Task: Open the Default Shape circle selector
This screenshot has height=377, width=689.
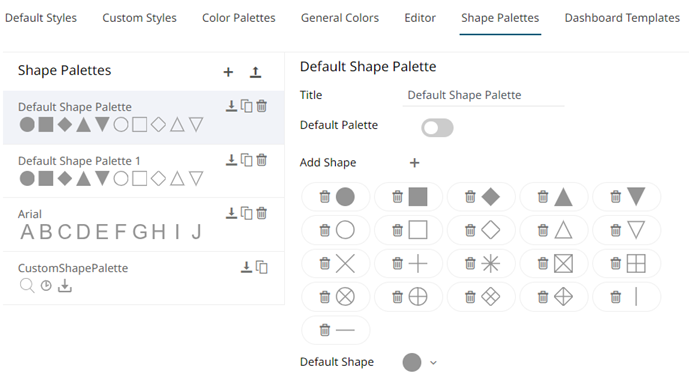Action: click(412, 362)
